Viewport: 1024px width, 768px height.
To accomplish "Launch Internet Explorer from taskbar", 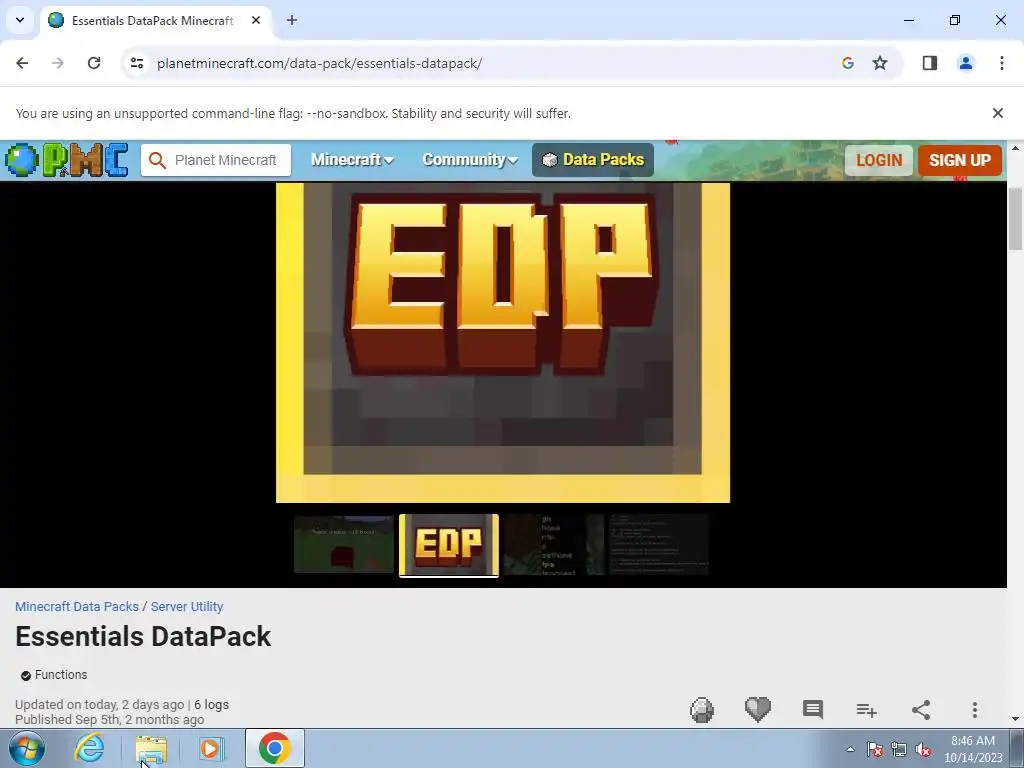I will 89,748.
